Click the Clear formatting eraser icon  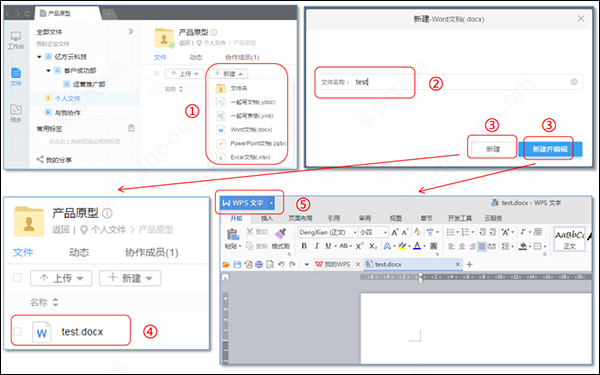[417, 232]
